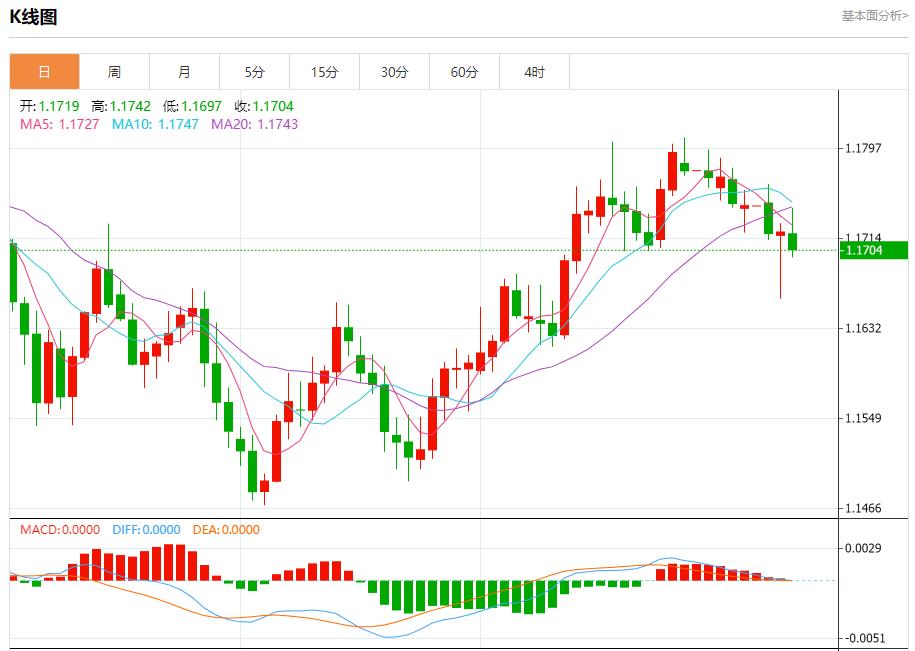Image resolution: width=915 pixels, height=651 pixels.
Task: Switch to the 60分 chart tab
Action: (464, 72)
